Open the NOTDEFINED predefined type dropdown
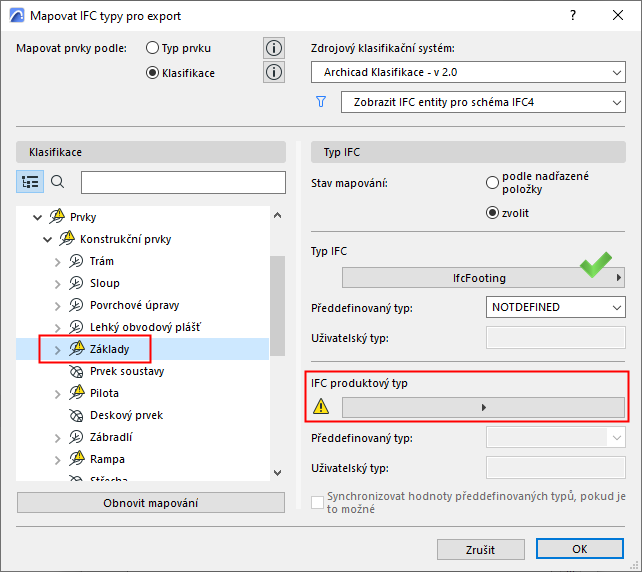Viewport: 642px width, 572px height. (x=555, y=307)
